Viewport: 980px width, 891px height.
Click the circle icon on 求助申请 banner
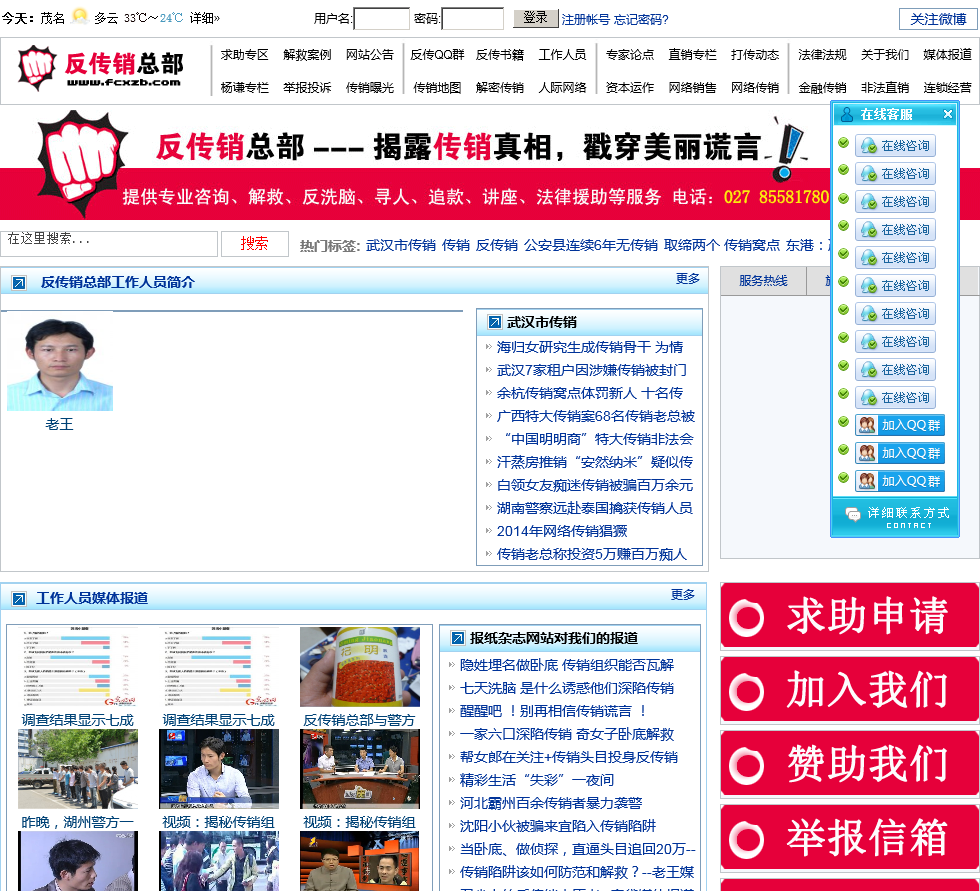(747, 618)
